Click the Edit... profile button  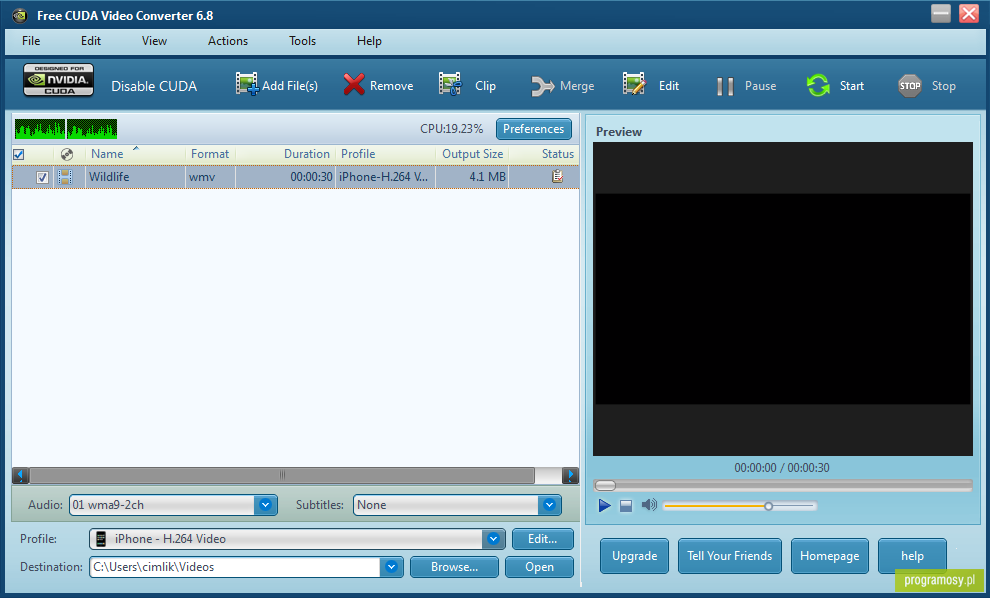(542, 539)
